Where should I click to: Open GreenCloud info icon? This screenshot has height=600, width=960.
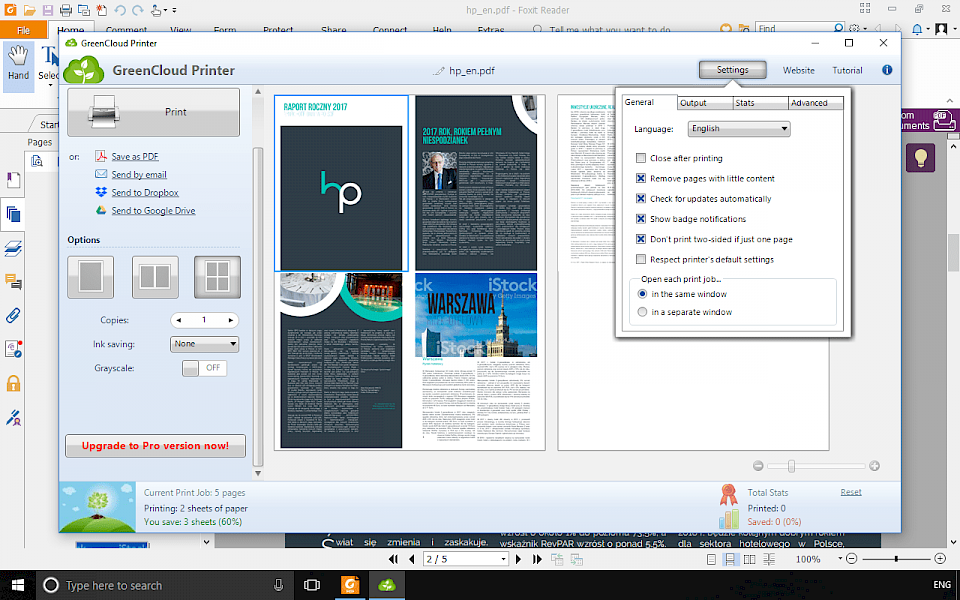tap(887, 70)
